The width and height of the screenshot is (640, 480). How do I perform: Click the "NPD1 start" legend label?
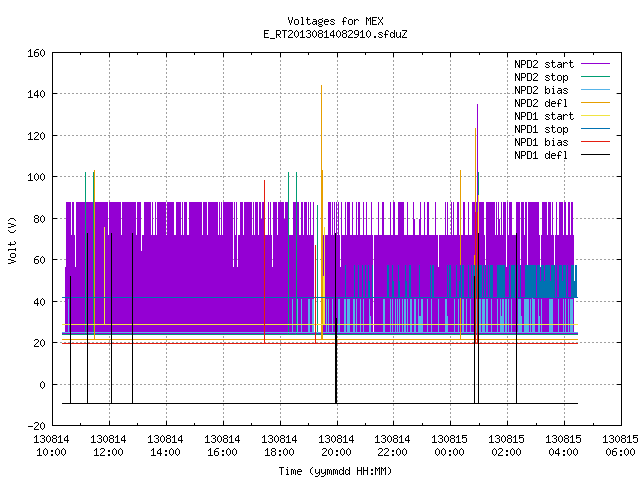click(x=544, y=116)
